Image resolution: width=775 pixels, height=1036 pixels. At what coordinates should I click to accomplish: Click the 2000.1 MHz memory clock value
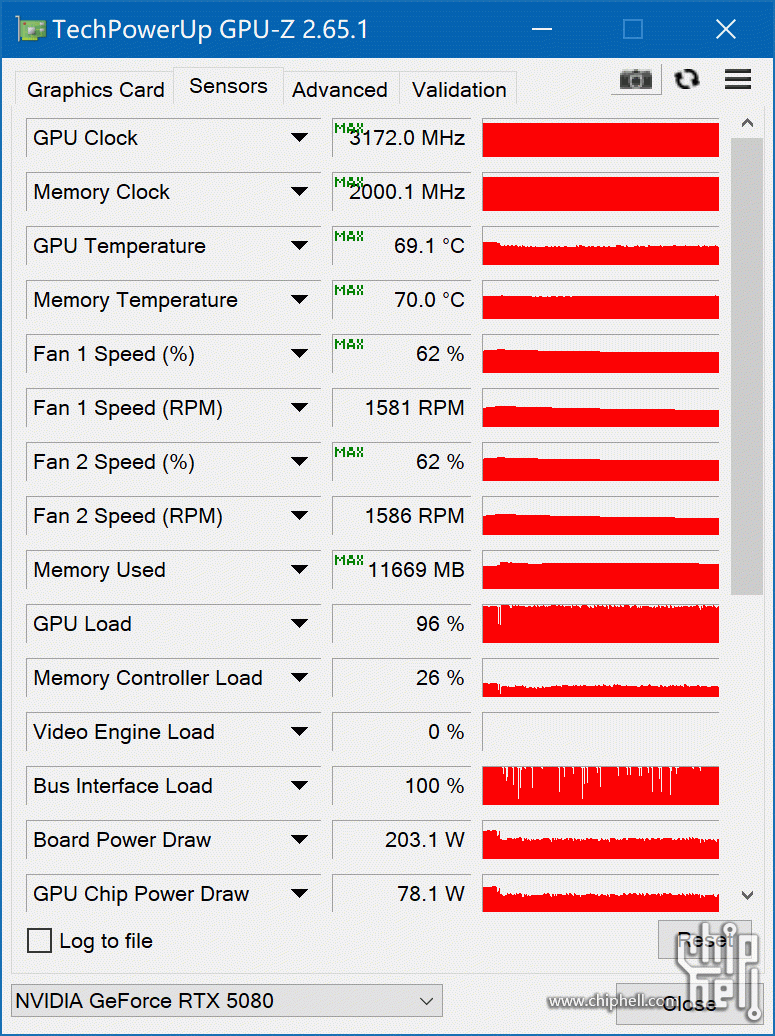(407, 192)
